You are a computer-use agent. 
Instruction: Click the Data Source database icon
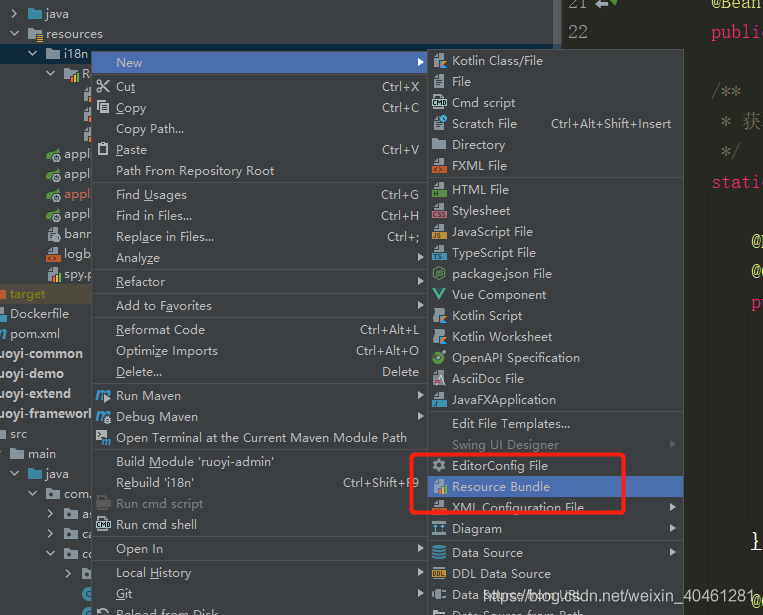(x=439, y=552)
